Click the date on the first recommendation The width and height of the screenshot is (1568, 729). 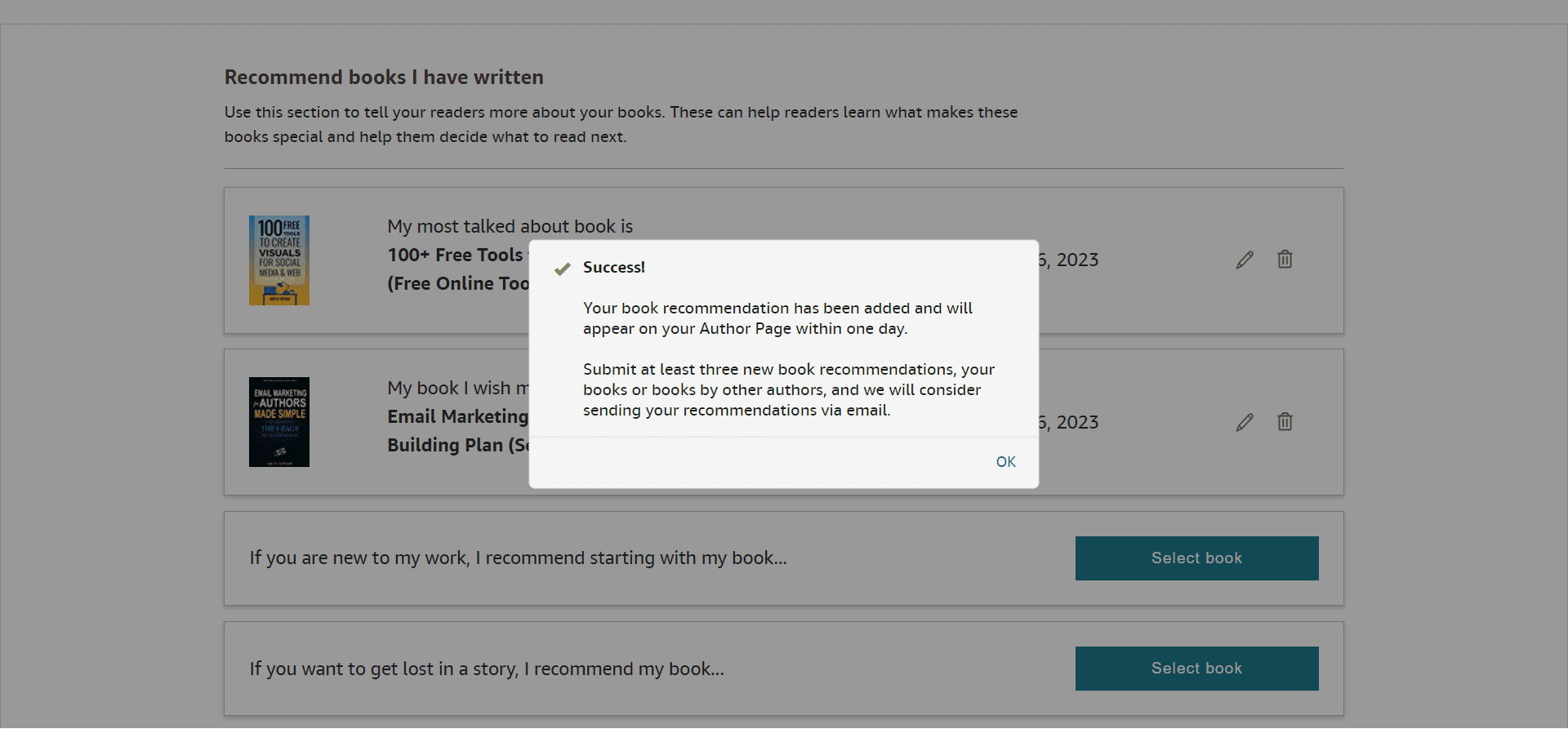(1070, 260)
